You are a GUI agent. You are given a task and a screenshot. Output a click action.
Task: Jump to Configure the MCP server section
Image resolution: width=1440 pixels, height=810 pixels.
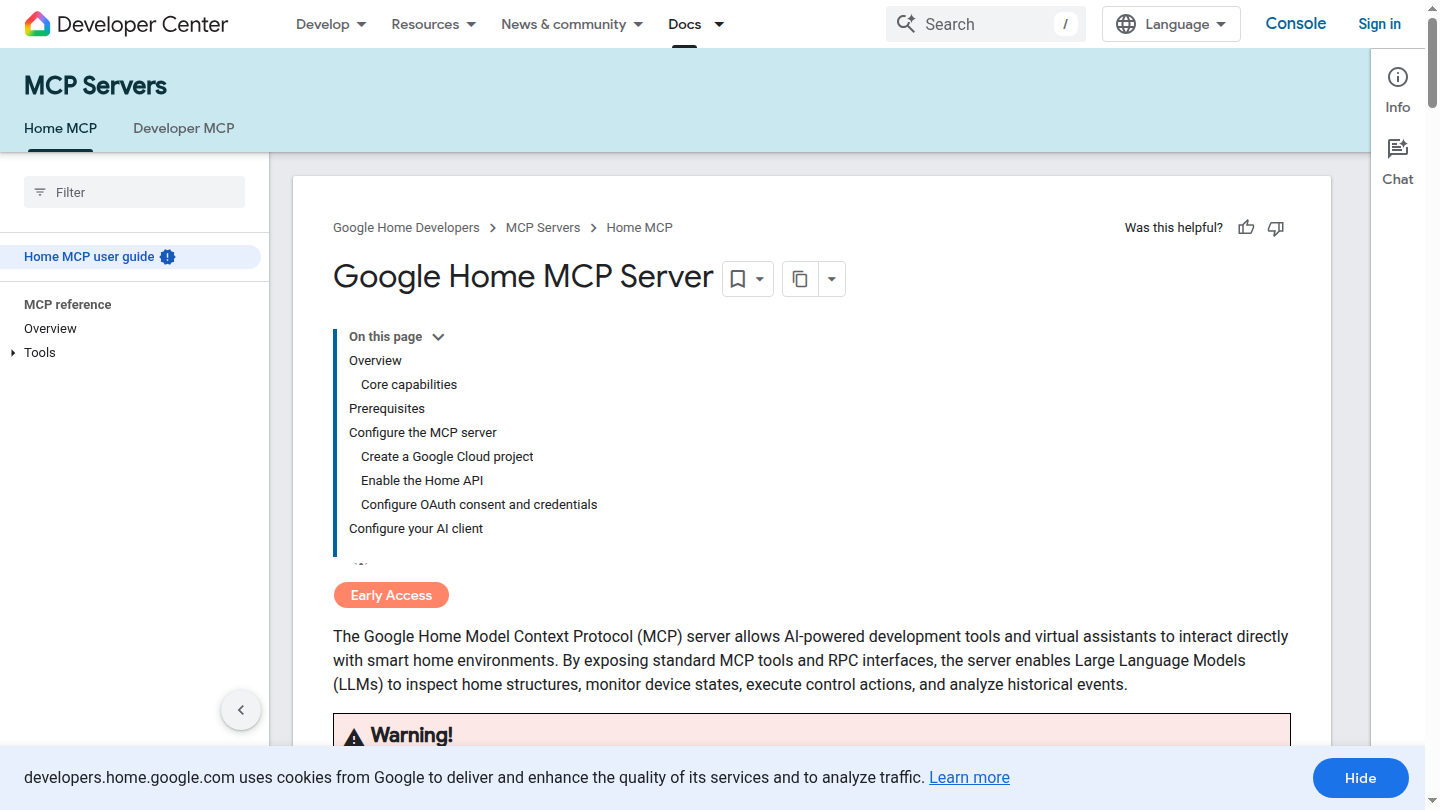423,433
